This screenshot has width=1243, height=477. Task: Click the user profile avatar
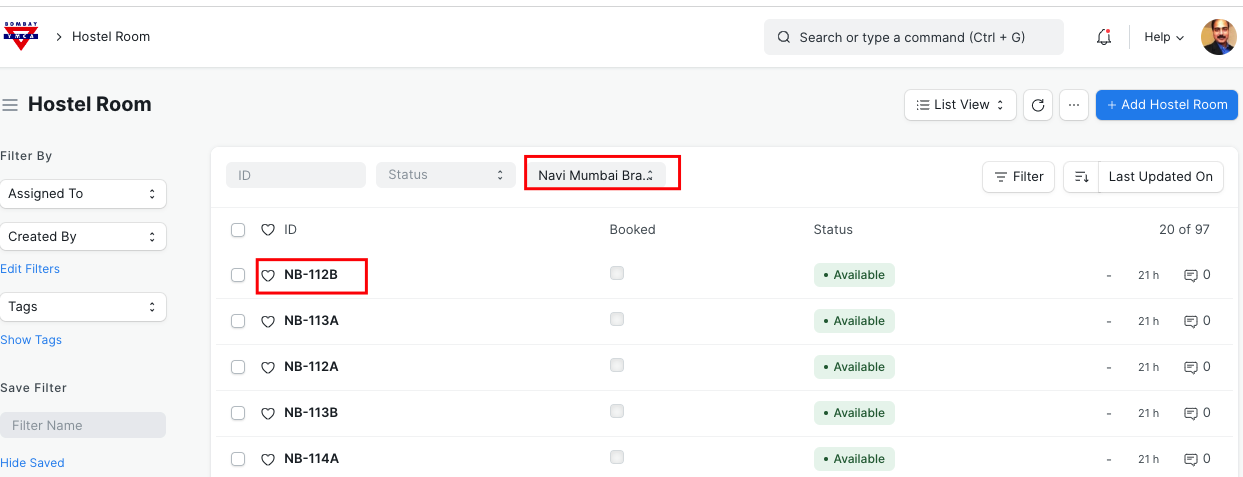[1218, 37]
